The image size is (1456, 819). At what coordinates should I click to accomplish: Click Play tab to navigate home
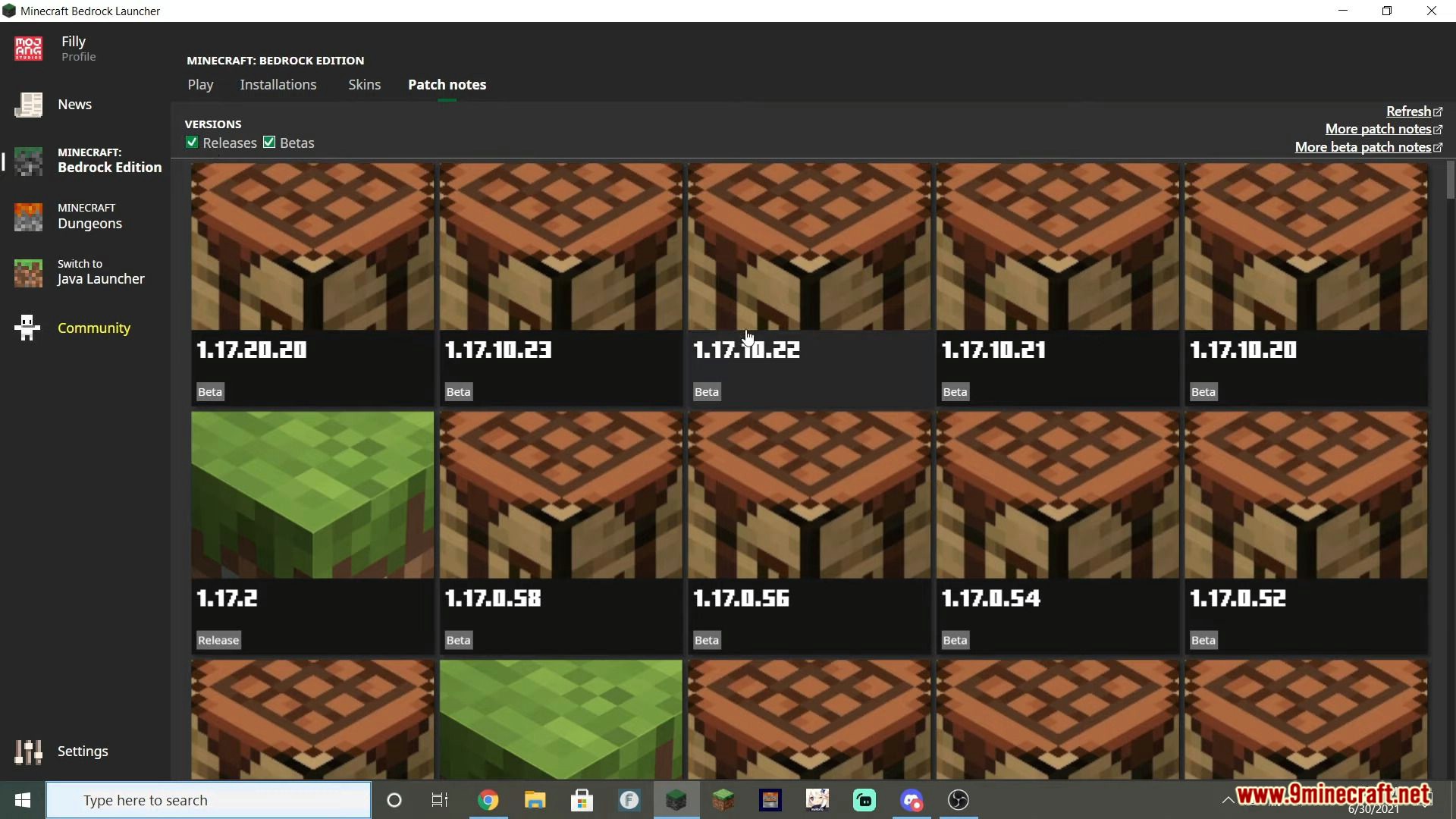coord(200,84)
